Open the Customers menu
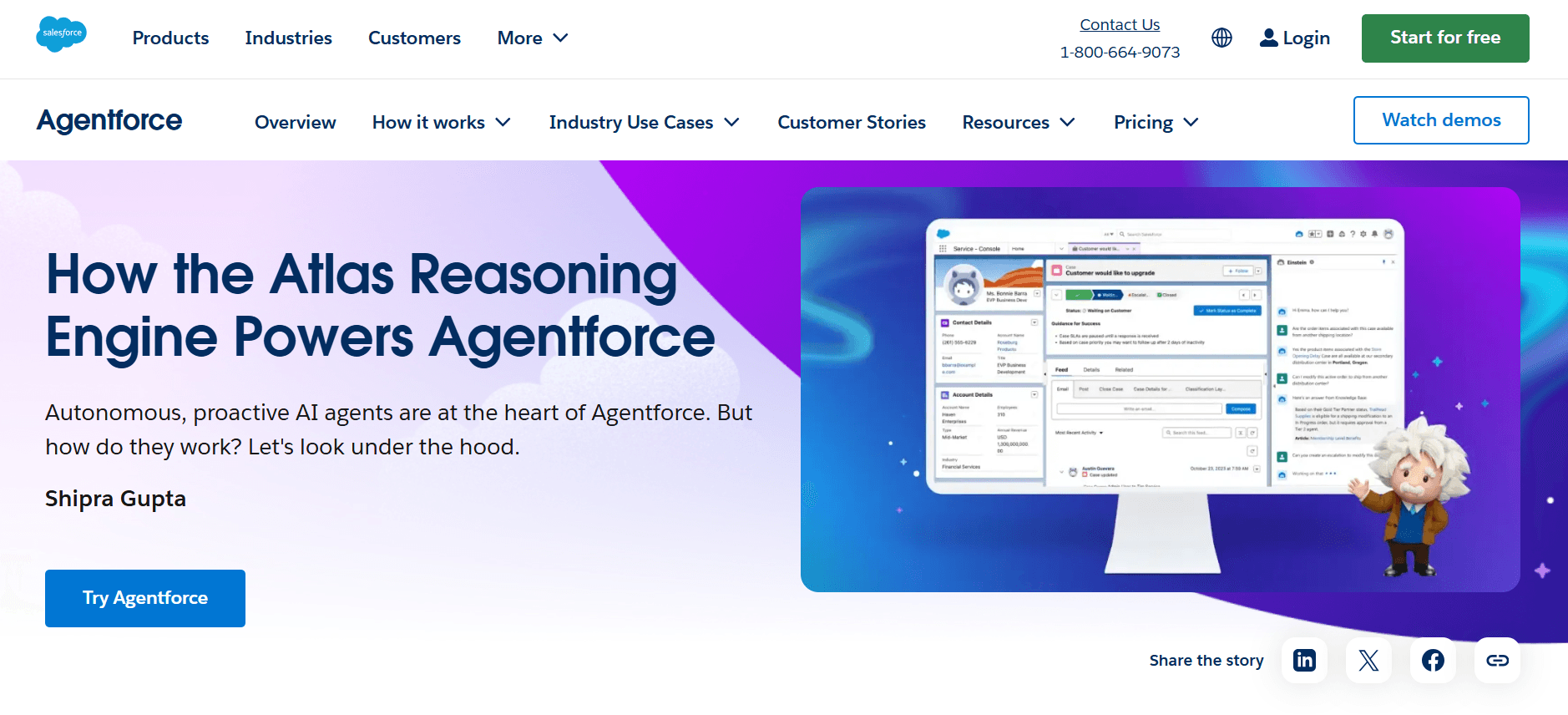 pyautogui.click(x=414, y=38)
